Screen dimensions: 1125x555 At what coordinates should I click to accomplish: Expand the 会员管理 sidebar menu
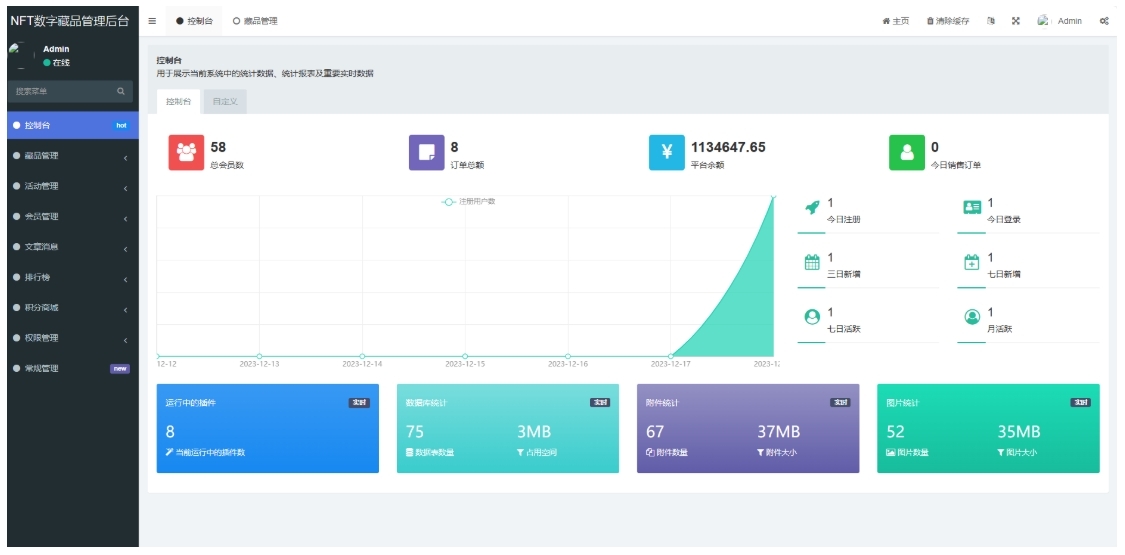(69, 217)
